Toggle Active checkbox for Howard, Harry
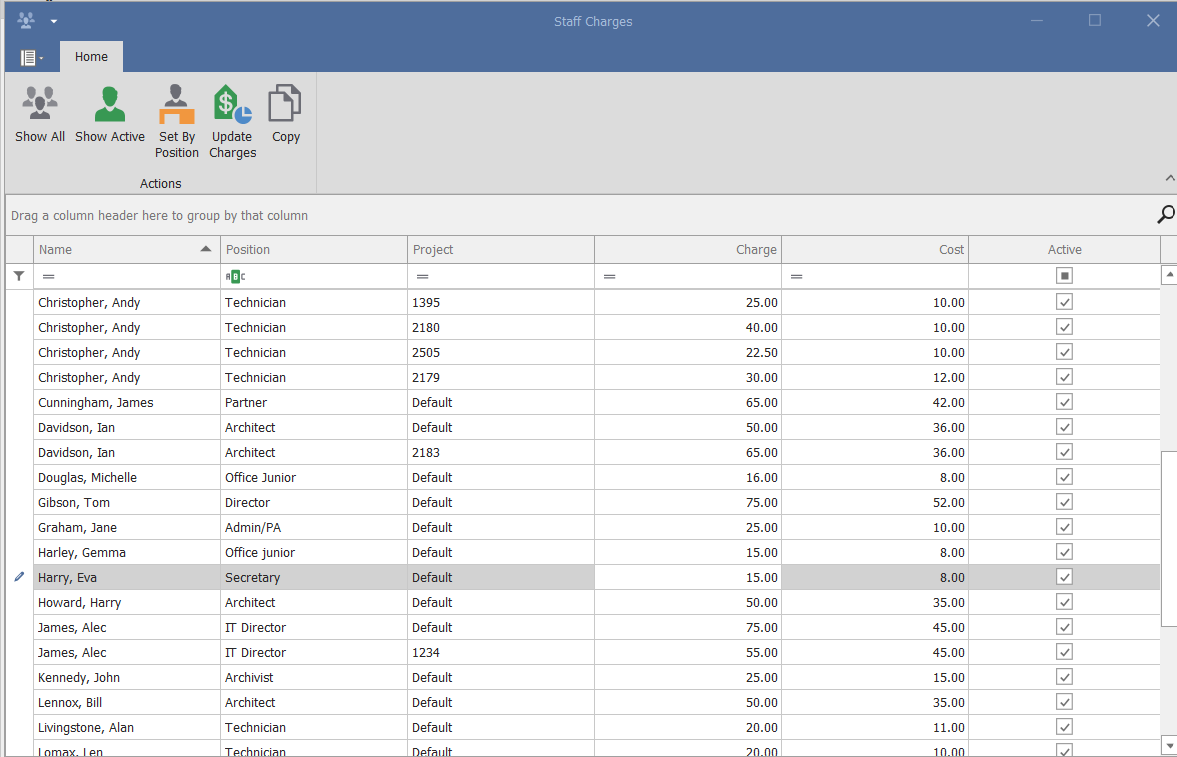Image resolution: width=1177 pixels, height=757 pixels. (x=1064, y=602)
